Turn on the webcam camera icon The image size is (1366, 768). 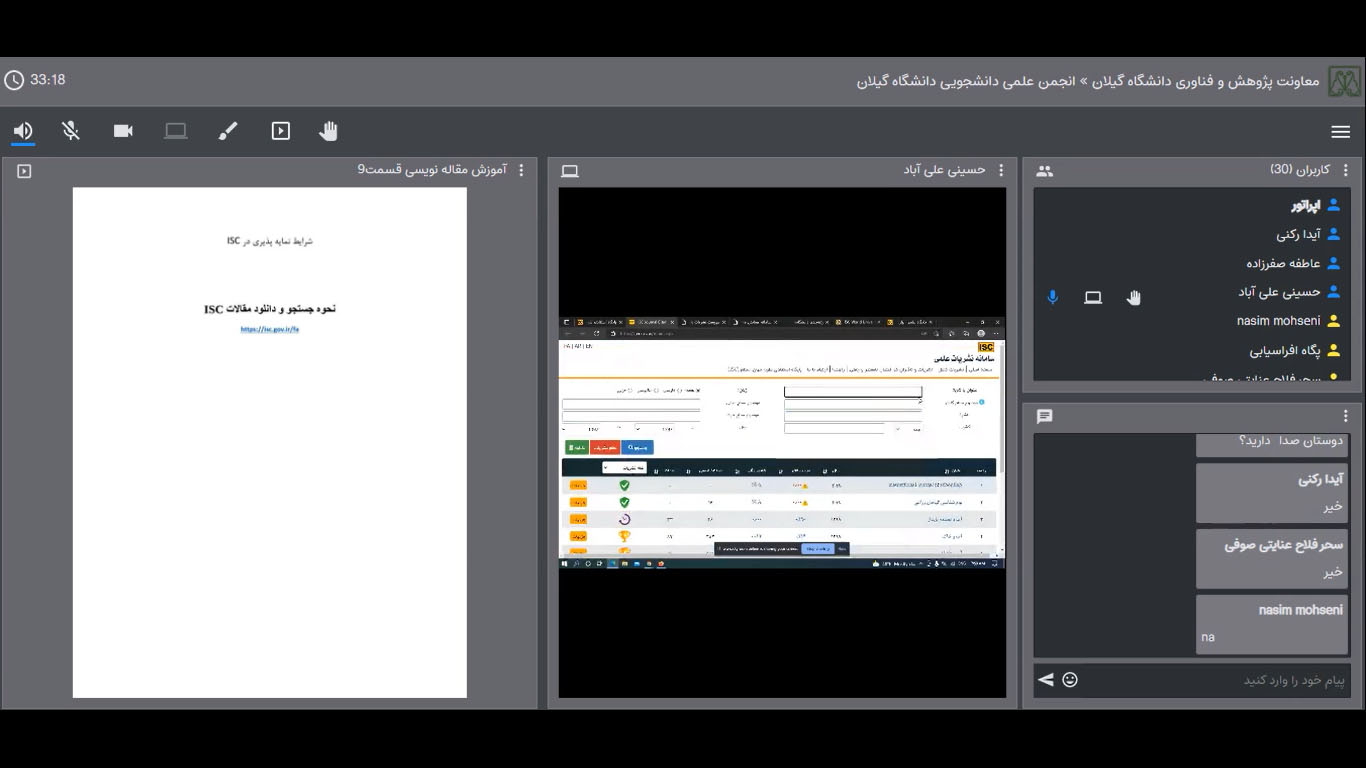coord(123,131)
